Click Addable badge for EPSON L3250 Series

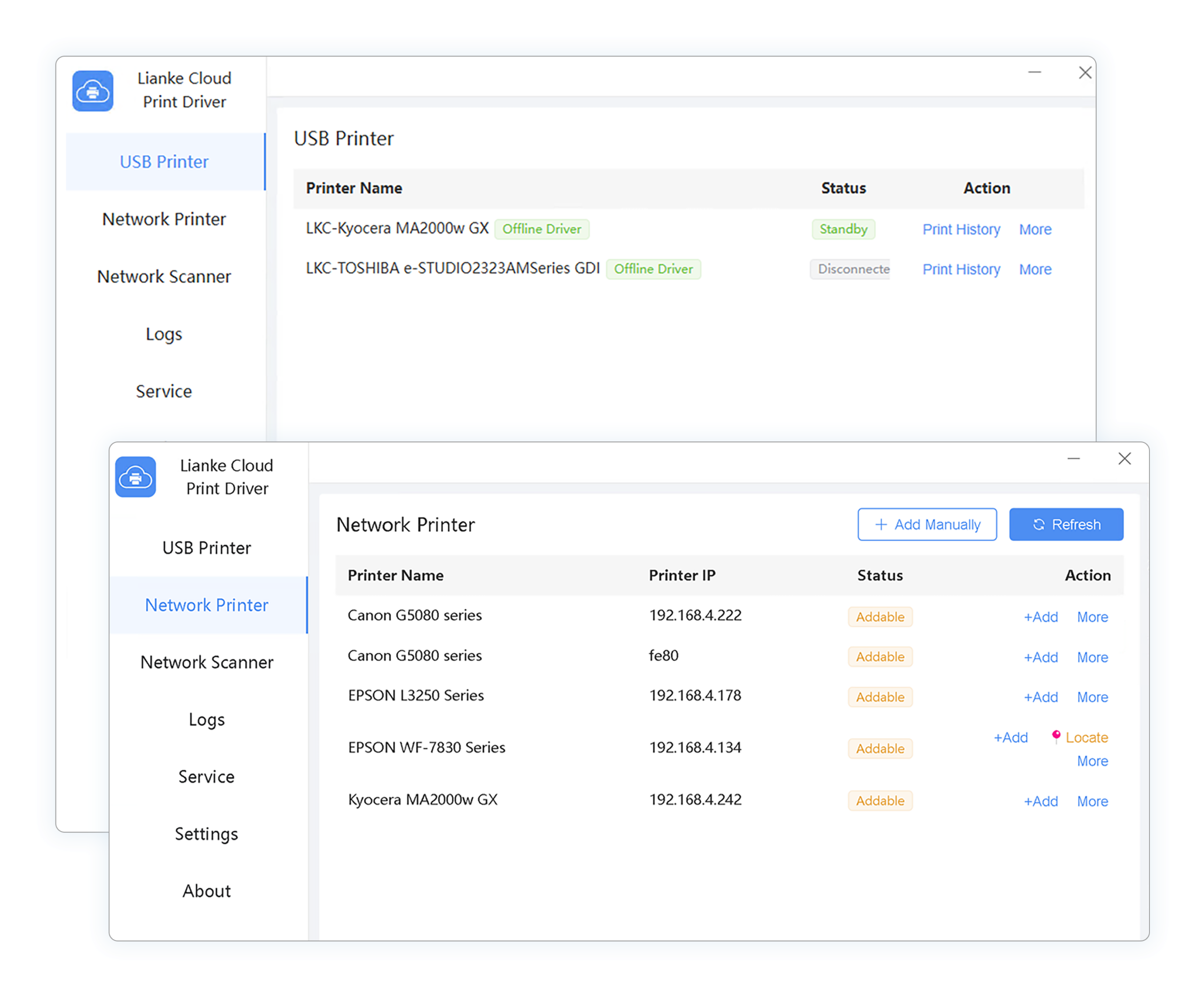tap(880, 697)
